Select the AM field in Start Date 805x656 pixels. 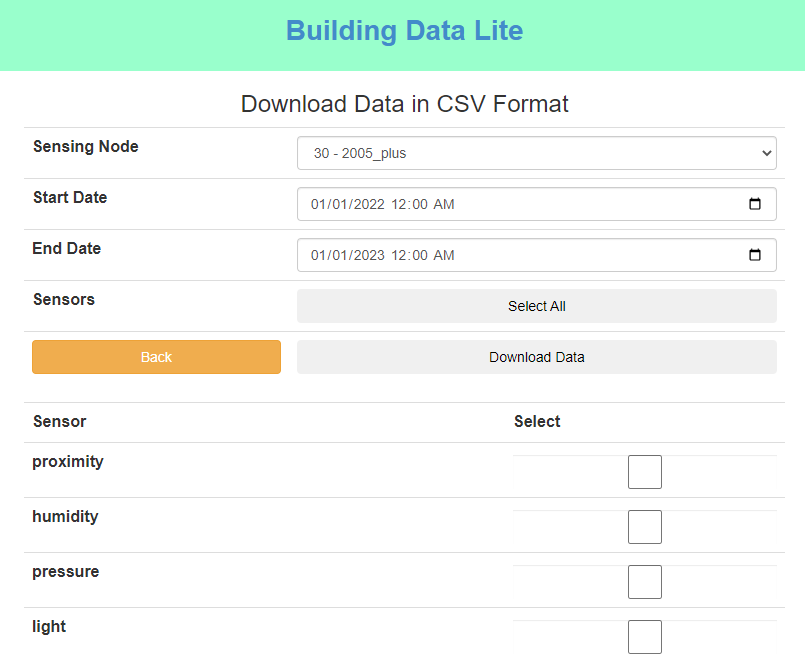(444, 204)
